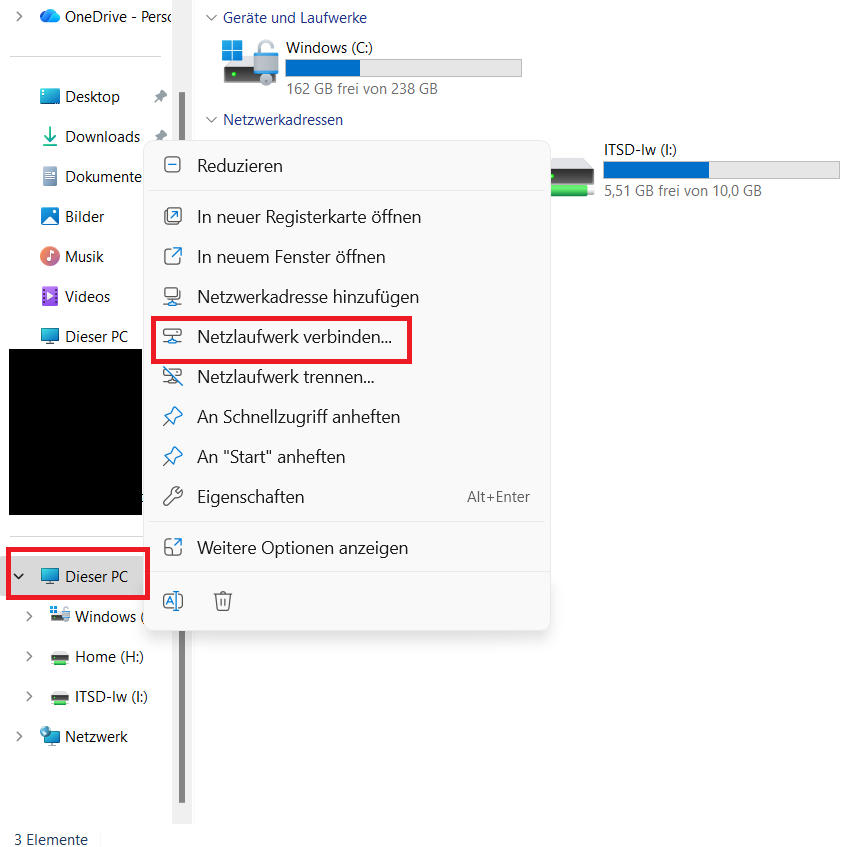Image resolution: width=858 pixels, height=847 pixels.
Task: Click the Desktop pin icon in sidebar
Action: (160, 97)
